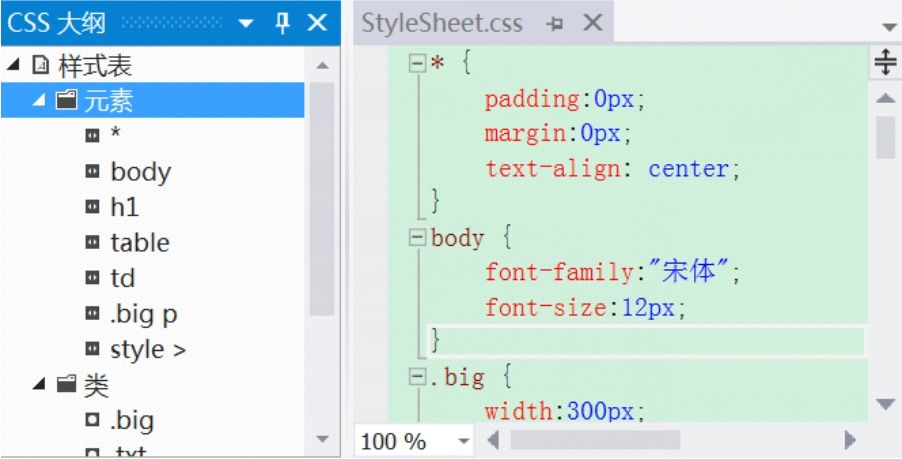Click the horizontal scrollbar right arrow
Screen dimensions: 902x459
(x=850, y=441)
